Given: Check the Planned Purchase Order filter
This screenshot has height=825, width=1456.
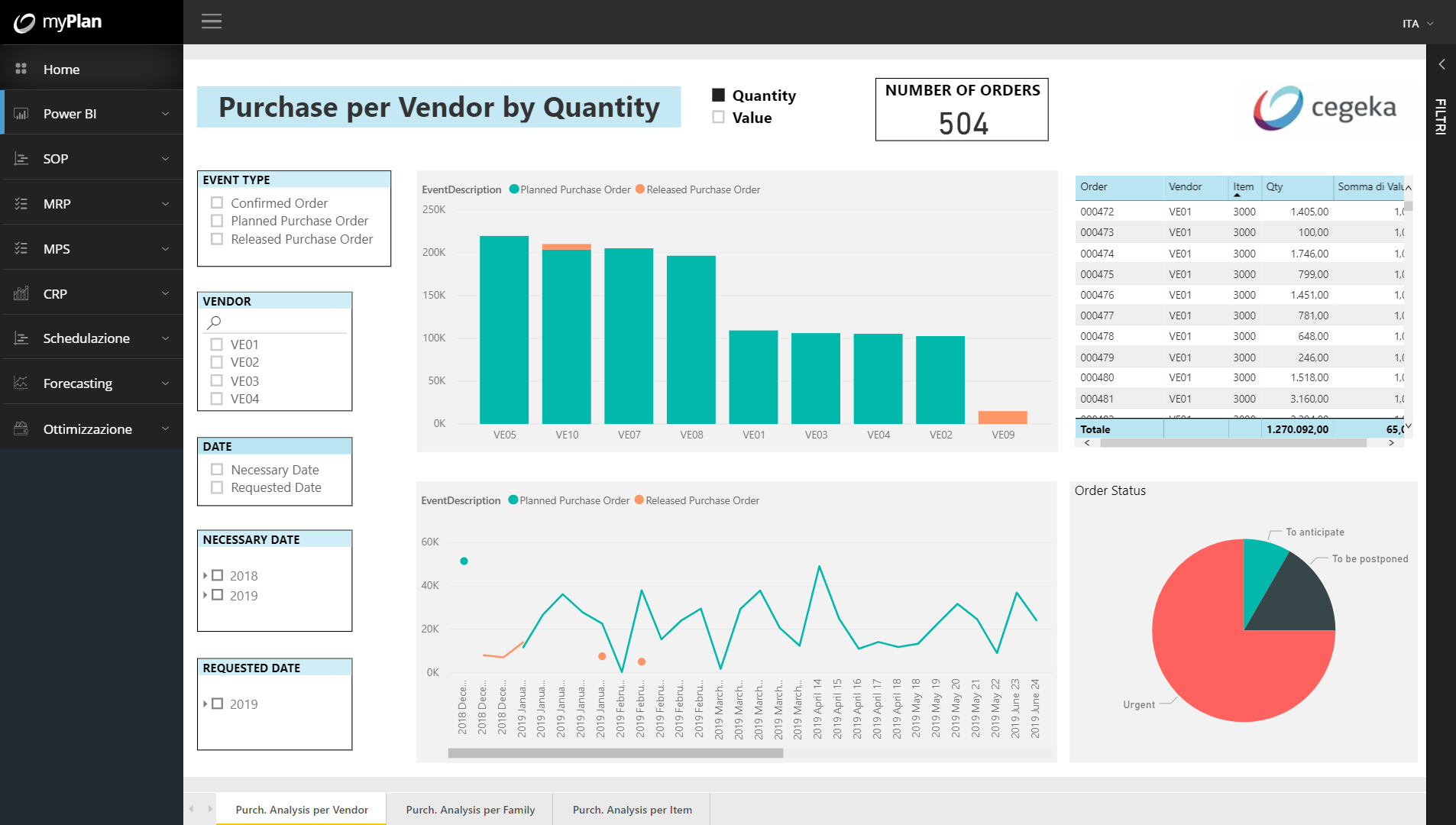Looking at the screenshot, I should tap(217, 221).
